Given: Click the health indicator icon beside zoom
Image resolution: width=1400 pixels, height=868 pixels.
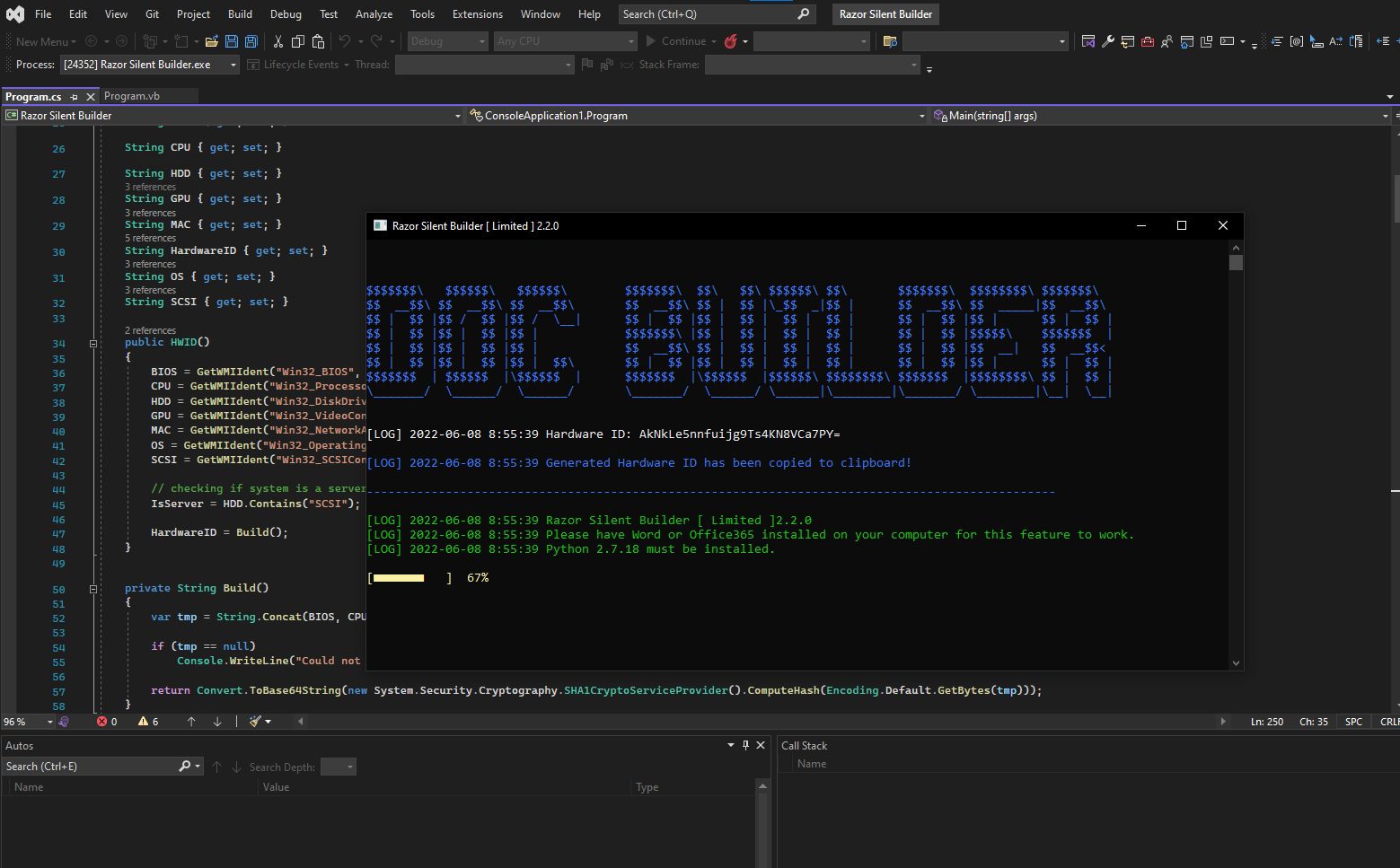Looking at the screenshot, I should [64, 722].
